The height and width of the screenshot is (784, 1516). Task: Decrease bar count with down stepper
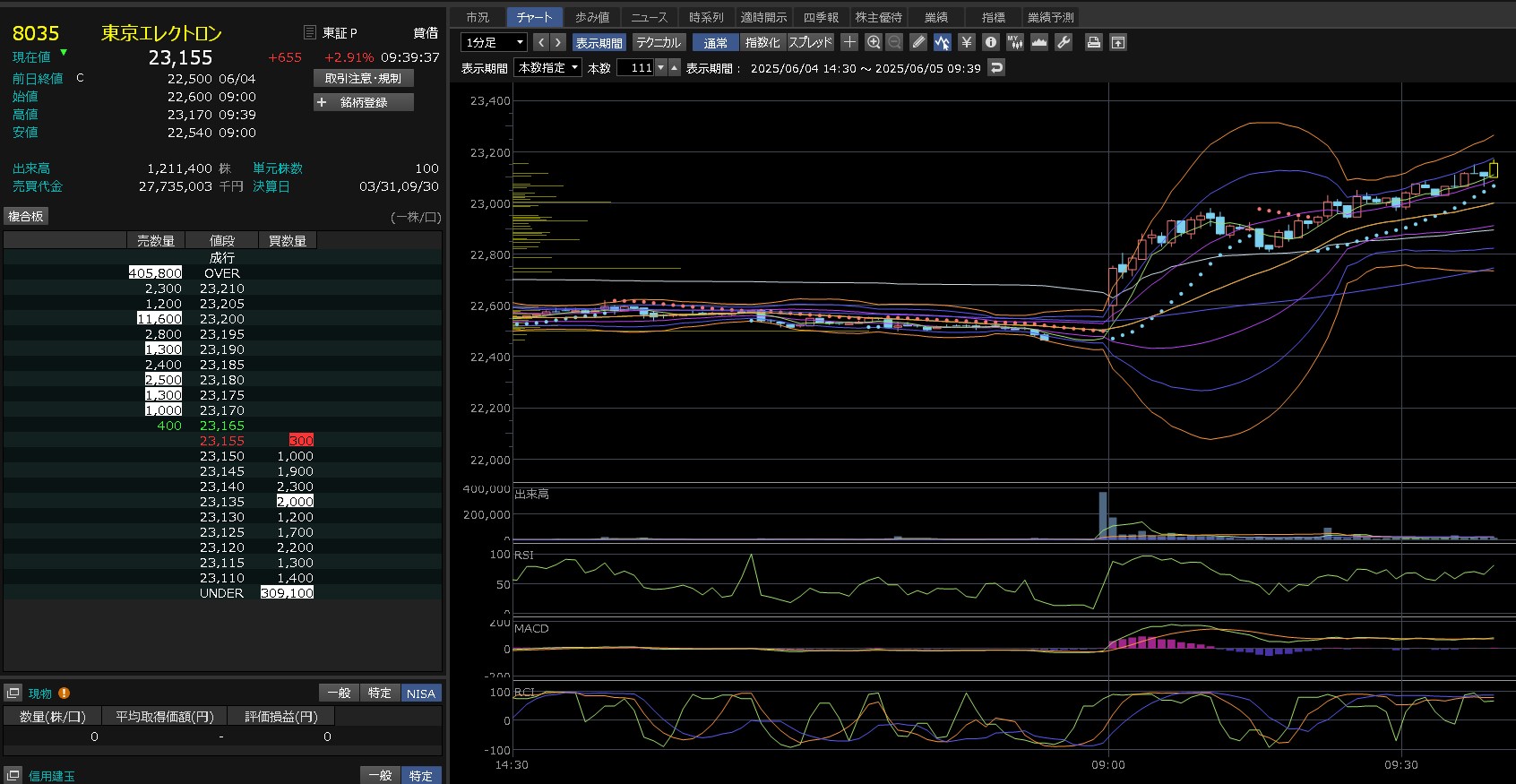pos(661,68)
